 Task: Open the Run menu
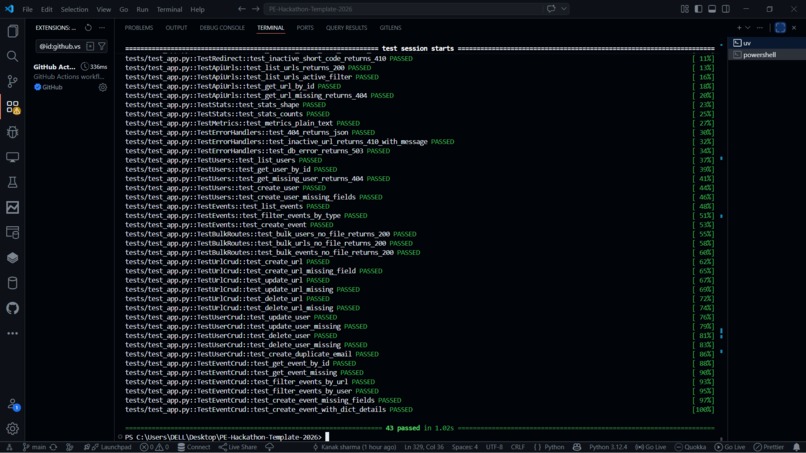coord(142,9)
